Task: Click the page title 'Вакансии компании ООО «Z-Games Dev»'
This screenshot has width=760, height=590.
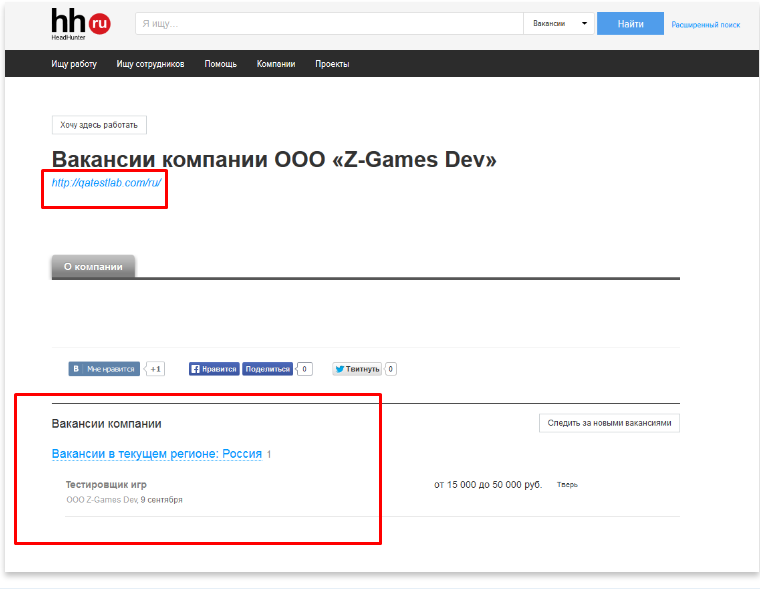Action: point(274,159)
